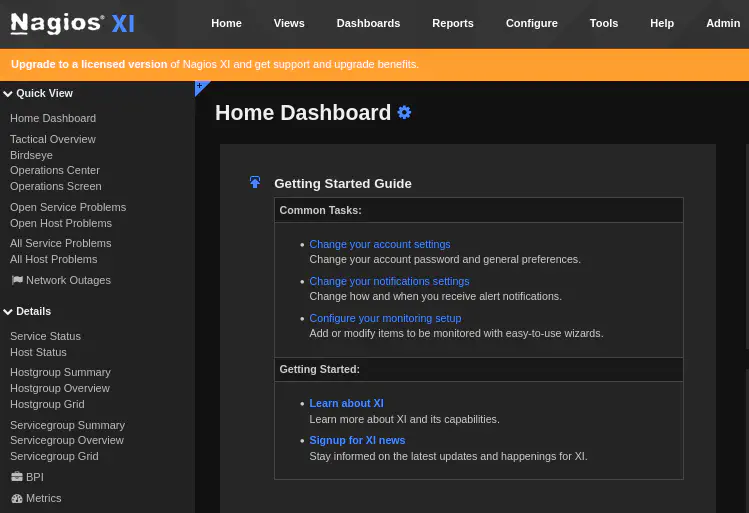Click the Getting Started Guide pin icon

pyautogui.click(x=255, y=182)
